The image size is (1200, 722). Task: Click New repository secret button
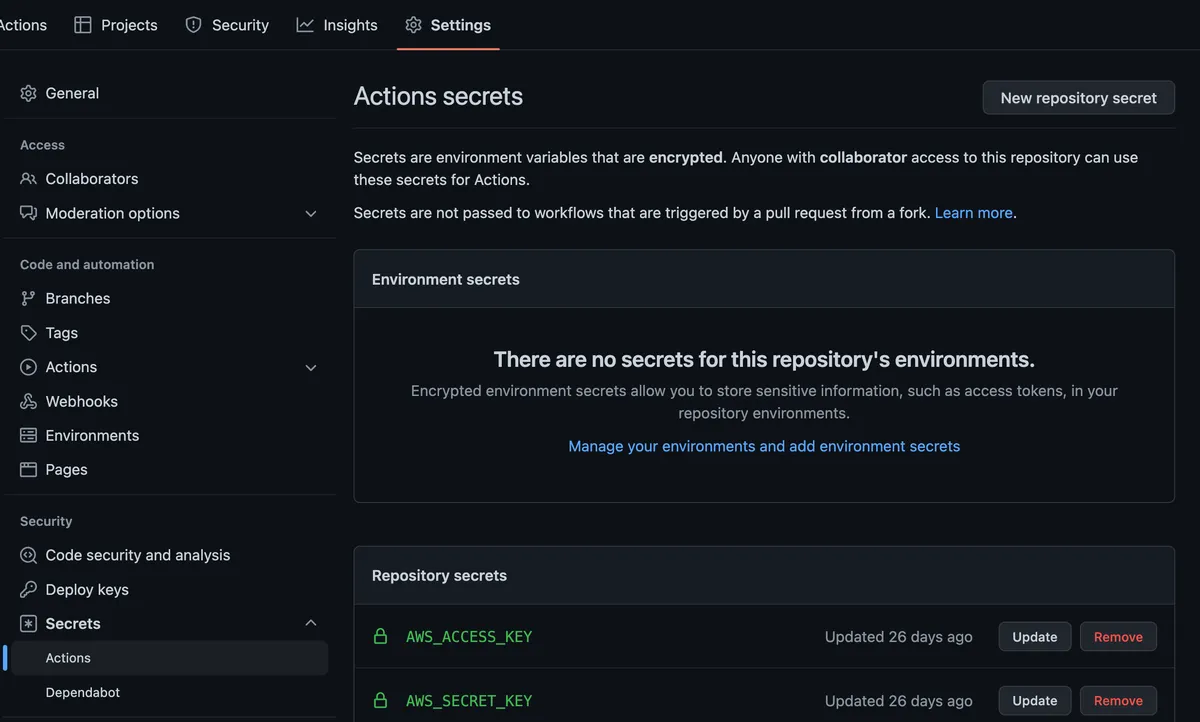(x=1078, y=98)
